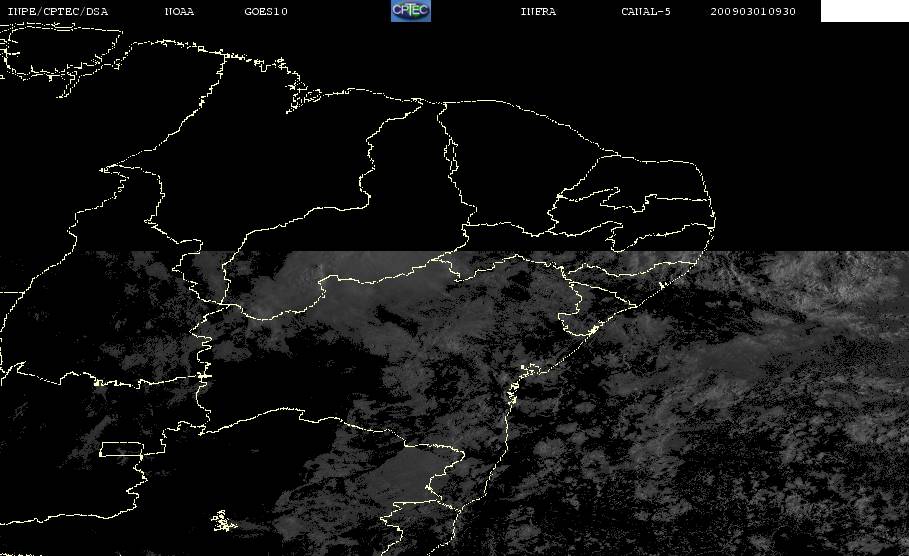Select the 200903010930 timestamp text
This screenshot has height=556, width=909.
pyautogui.click(x=753, y=12)
